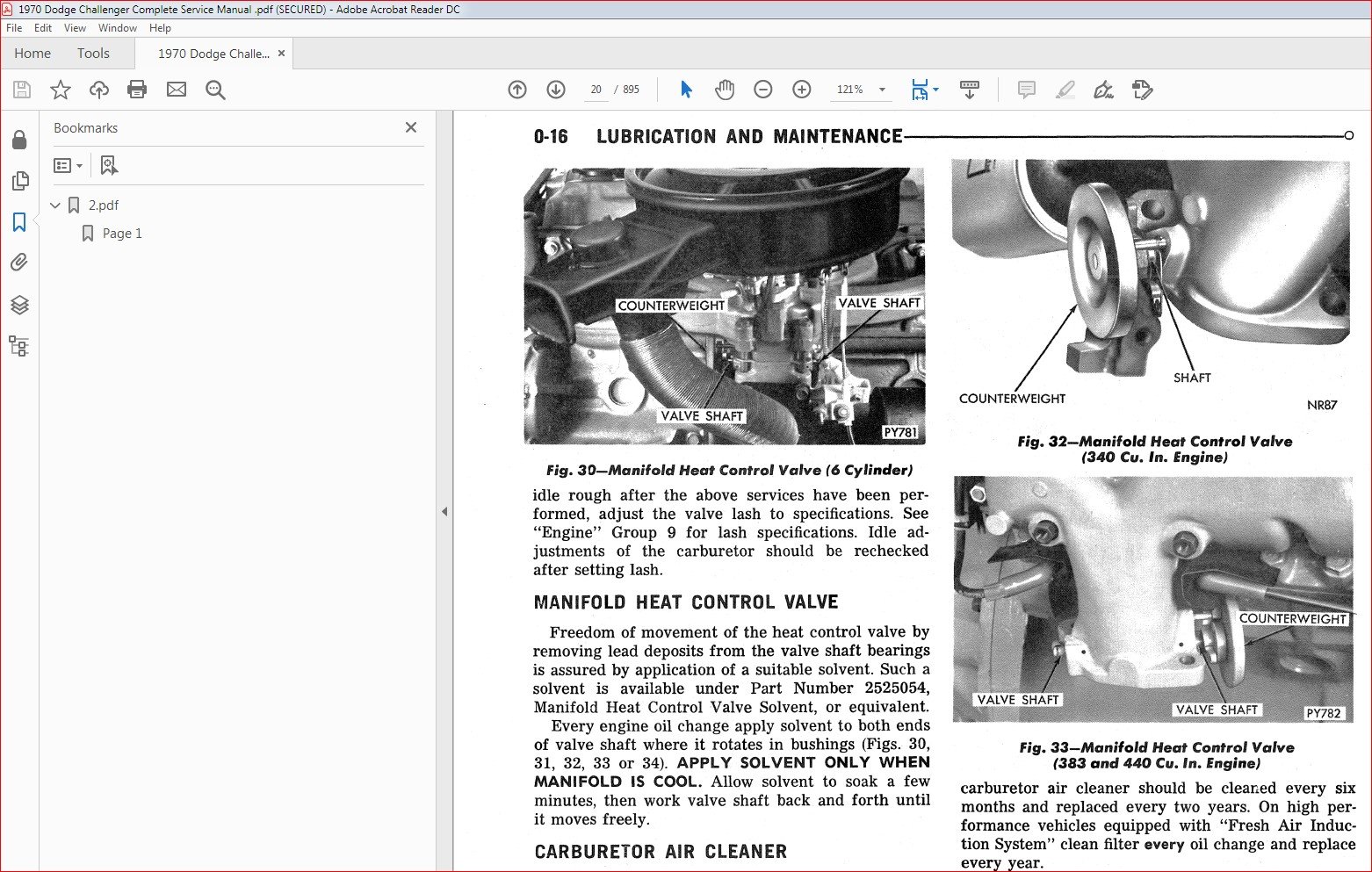The width and height of the screenshot is (1372, 872).
Task: Upload the file to the cloud
Action: (99, 90)
